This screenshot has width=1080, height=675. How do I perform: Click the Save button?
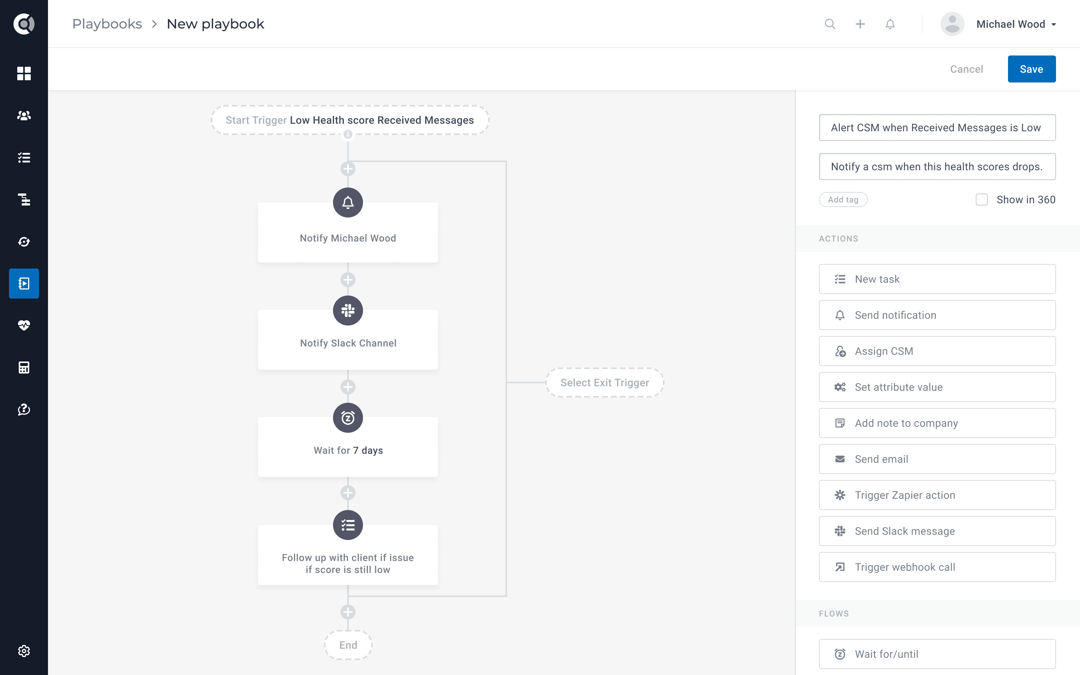(1031, 68)
